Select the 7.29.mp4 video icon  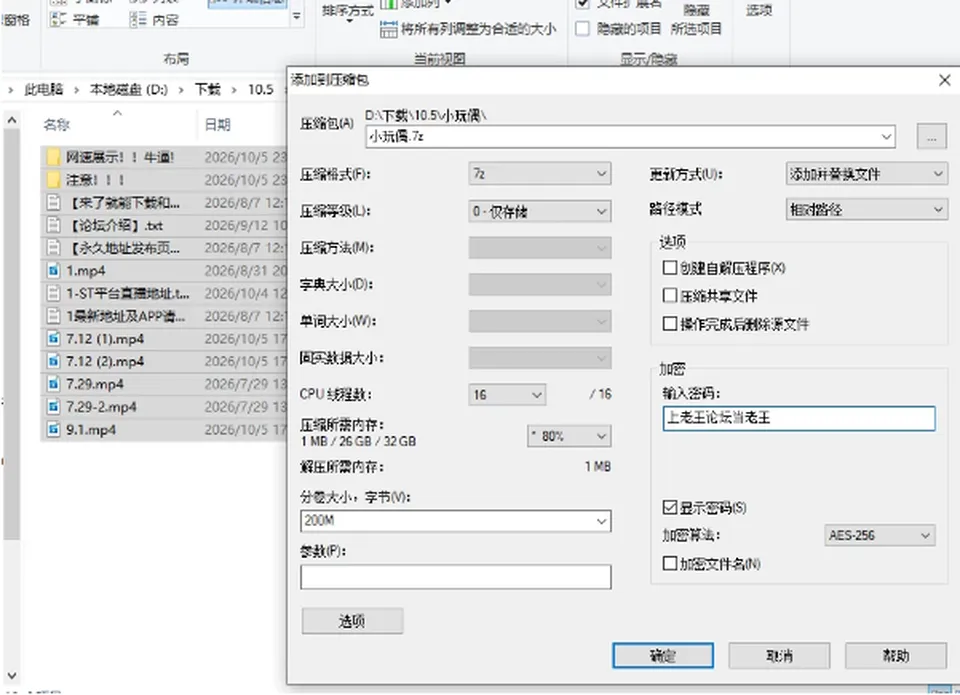(x=53, y=384)
